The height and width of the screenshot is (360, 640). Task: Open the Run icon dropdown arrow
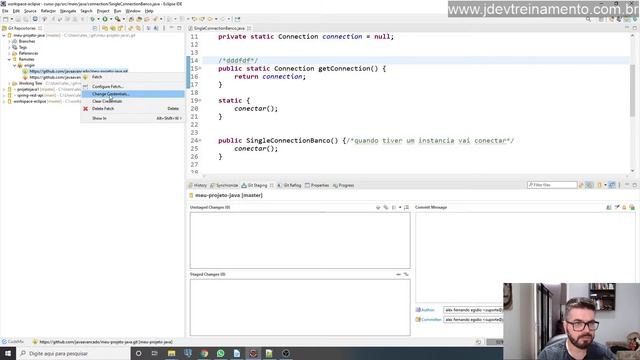point(110,19)
